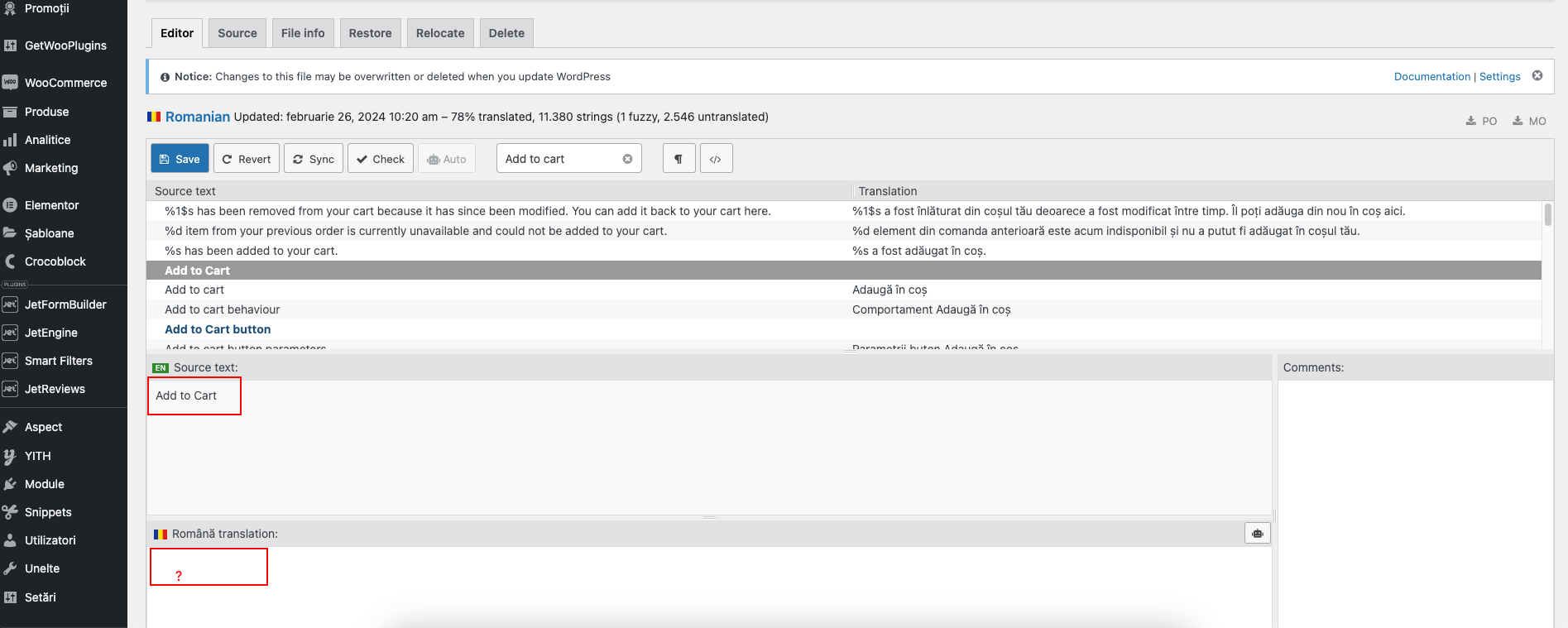Viewport: 1568px width, 628px height.
Task: Select the 'Add to Cart' highlighted row
Action: pyautogui.click(x=844, y=271)
